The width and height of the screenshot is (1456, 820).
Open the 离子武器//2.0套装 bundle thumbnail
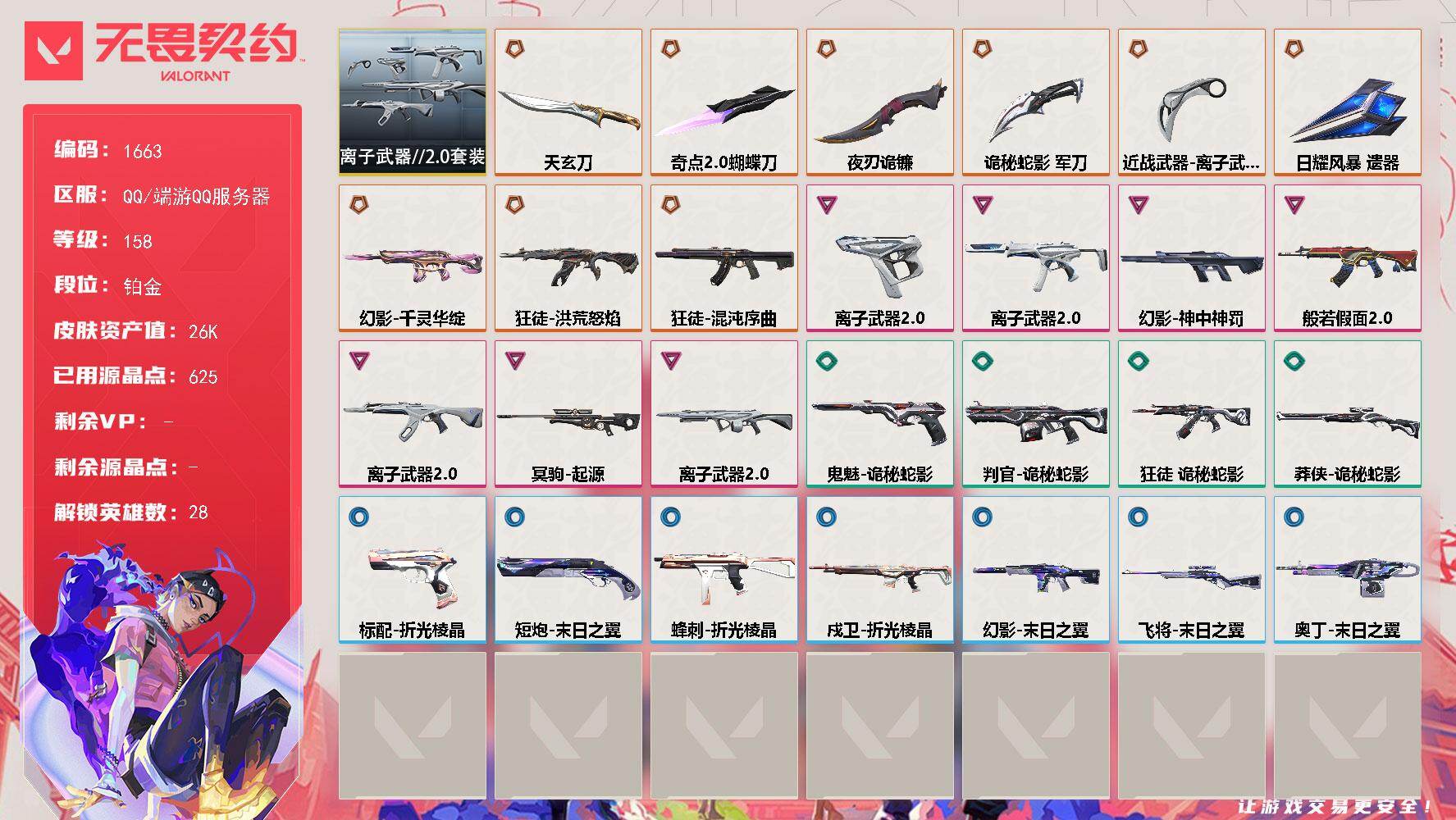point(413,102)
